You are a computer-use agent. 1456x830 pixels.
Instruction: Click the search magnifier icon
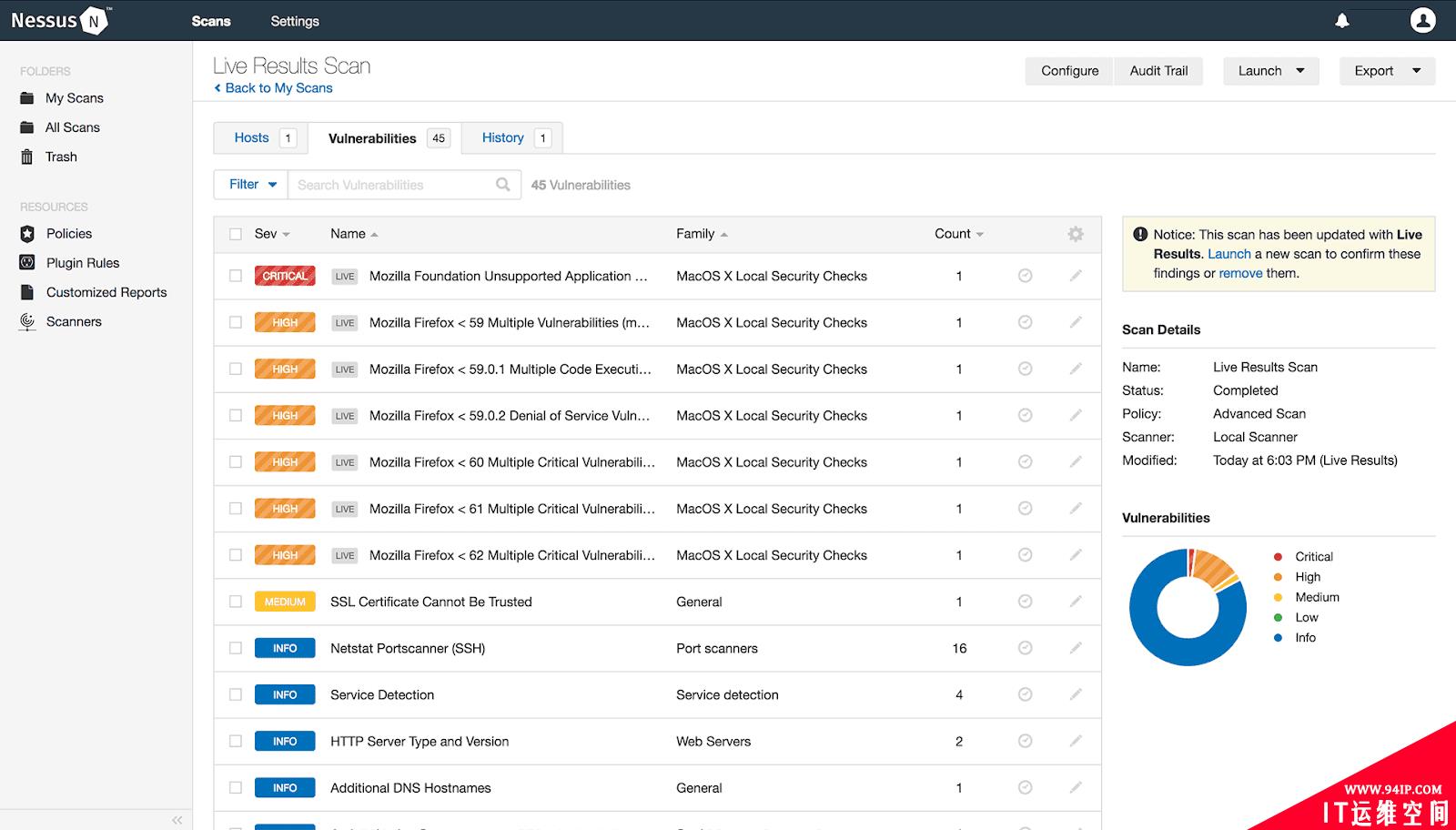tap(503, 185)
